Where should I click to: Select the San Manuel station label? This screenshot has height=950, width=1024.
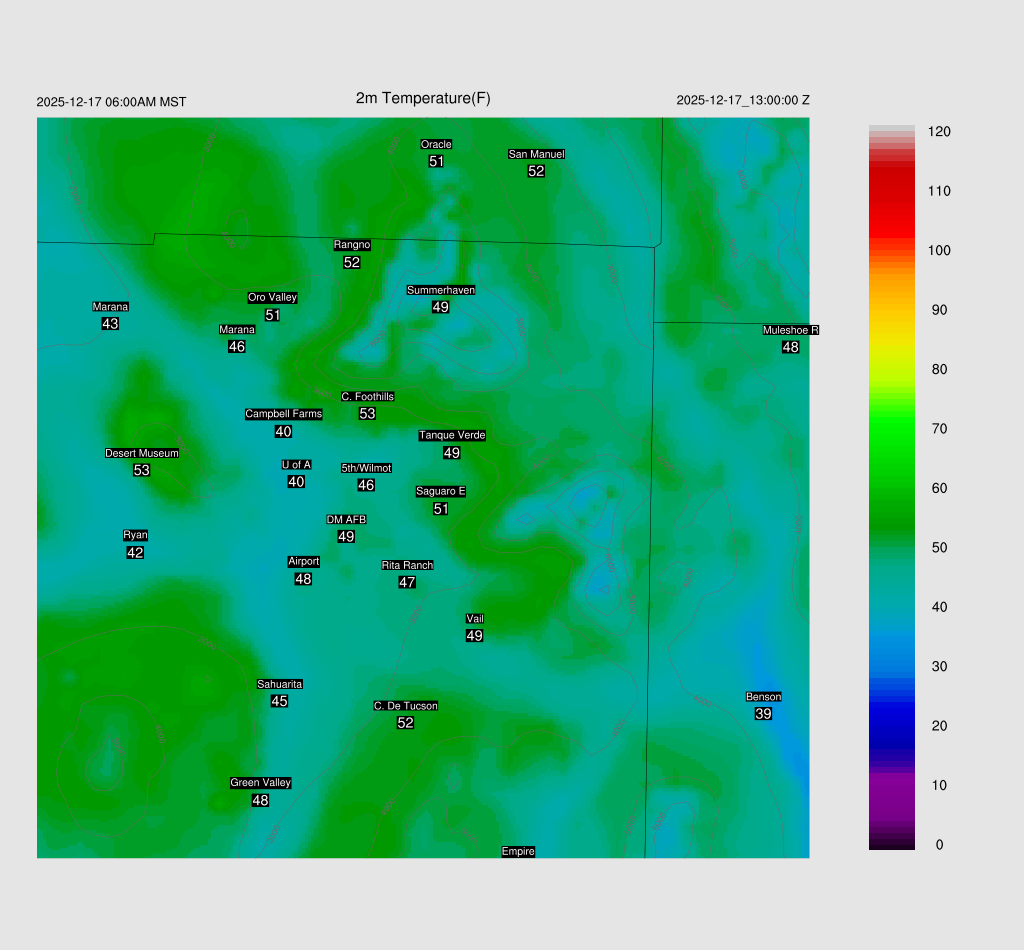point(536,154)
